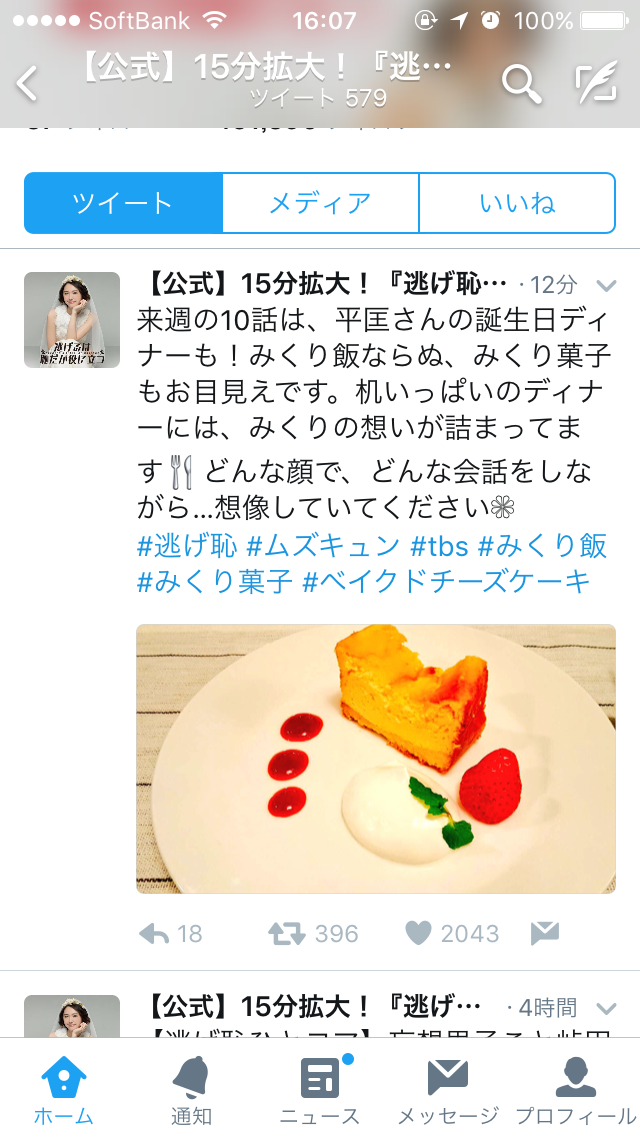Screen dimensions: 640x1136
Task: Tap the back arrow in header
Action: click(x=28, y=84)
